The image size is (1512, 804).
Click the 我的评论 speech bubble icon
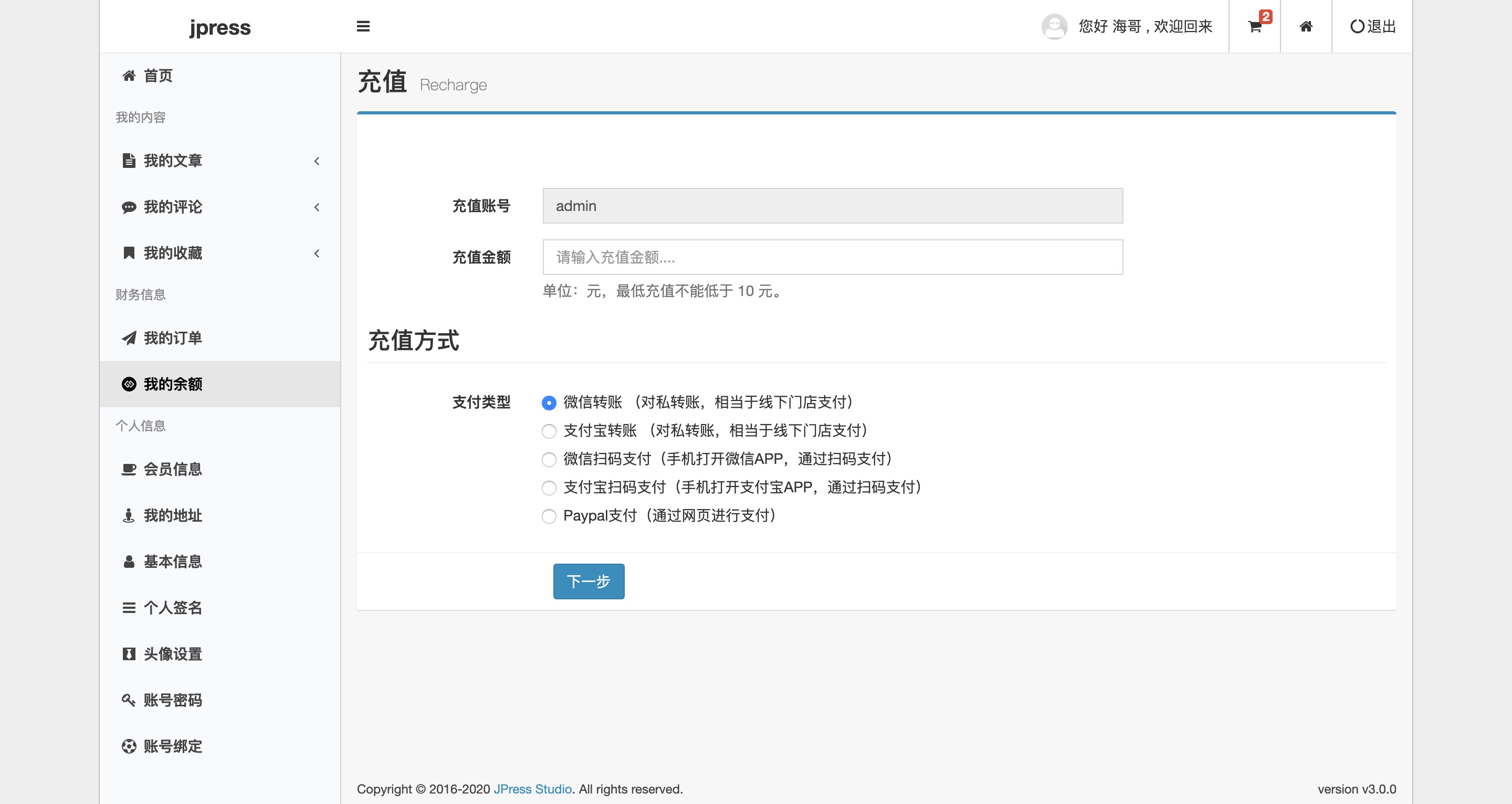129,207
